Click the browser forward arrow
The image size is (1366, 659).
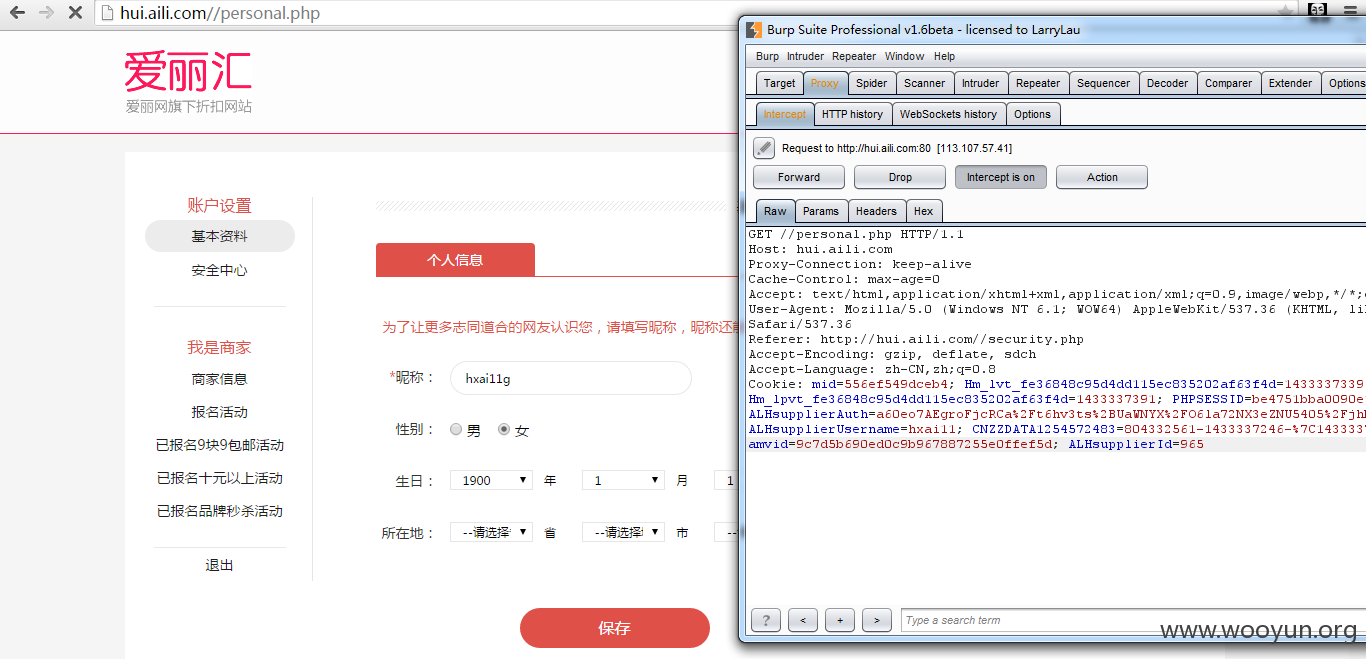(x=46, y=13)
